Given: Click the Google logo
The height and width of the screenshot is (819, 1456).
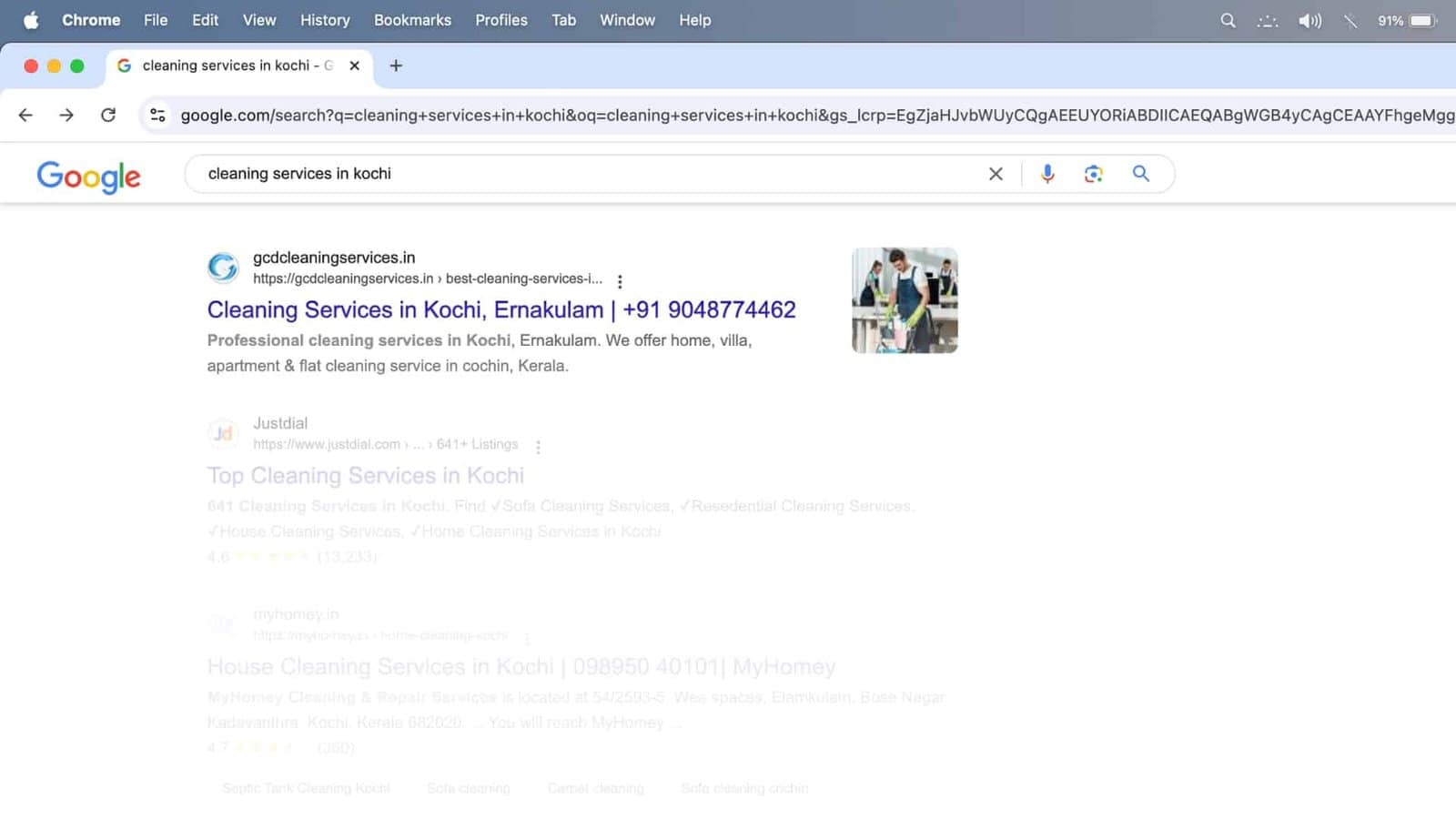Looking at the screenshot, I should click(88, 176).
